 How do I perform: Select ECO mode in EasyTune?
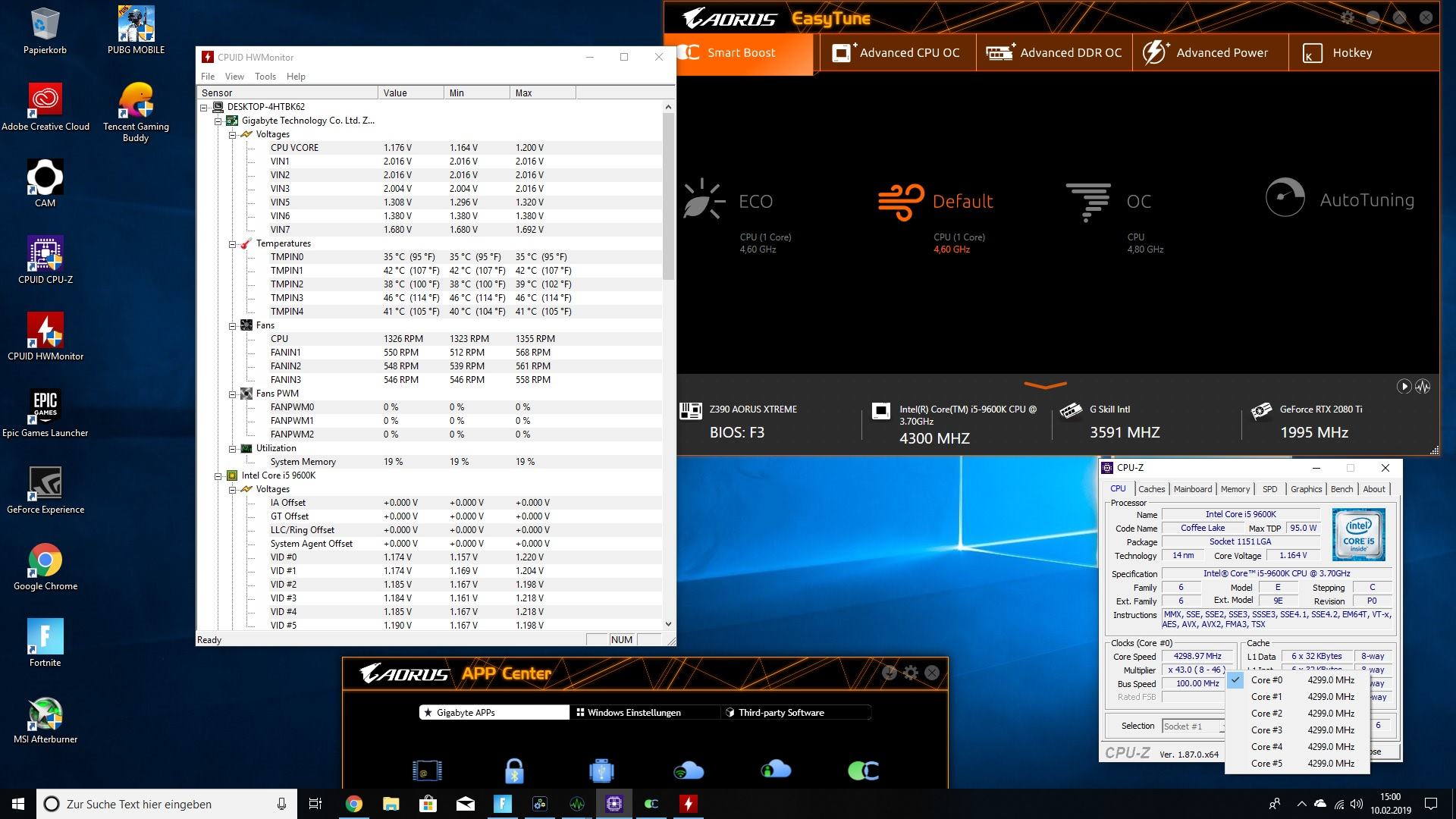click(728, 202)
